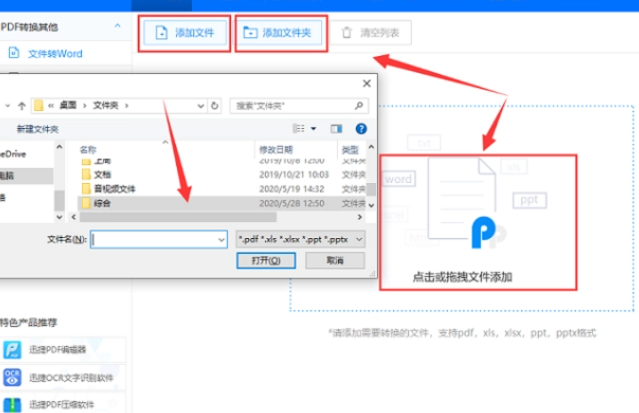639x413 pixels.
Task: Open dialog help icon
Action: point(361,129)
